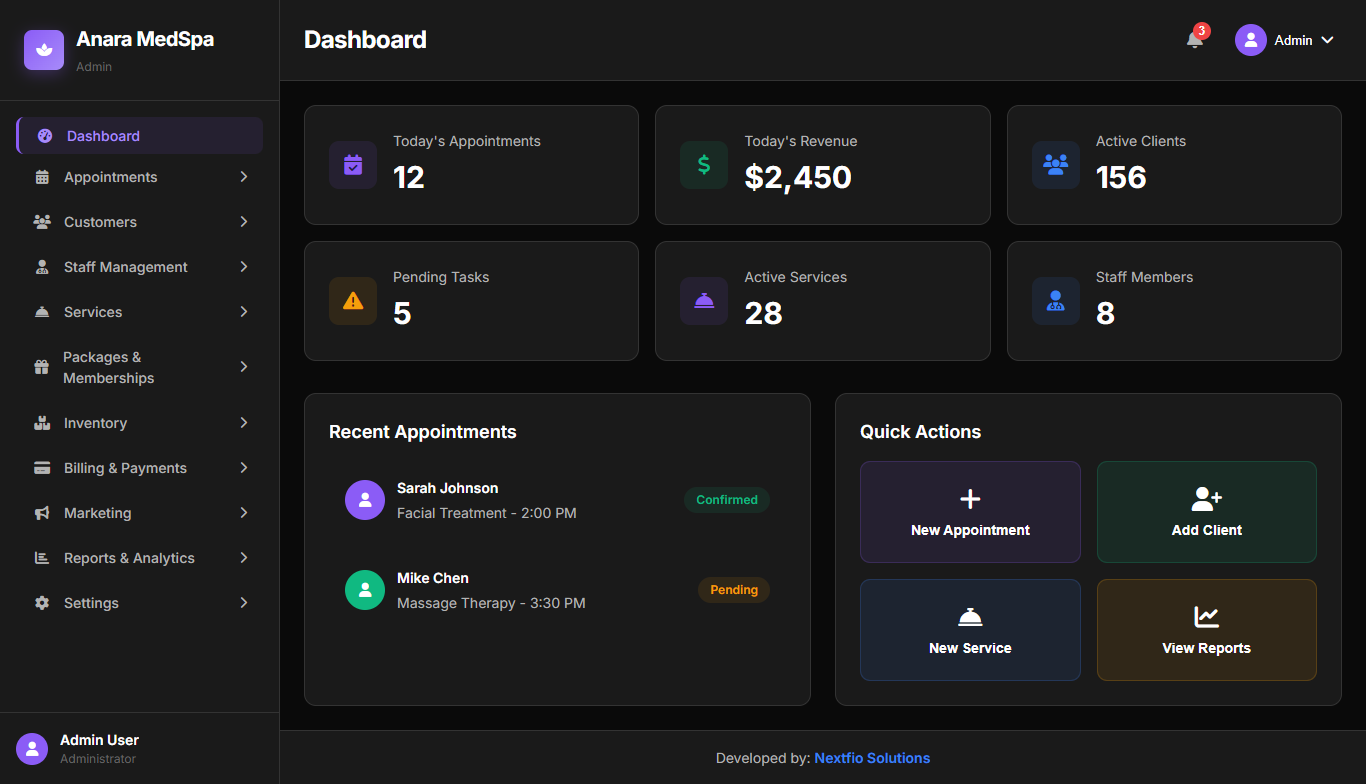Click the Pending Tasks warning icon
Image resolution: width=1366 pixels, height=784 pixels.
[x=353, y=301]
